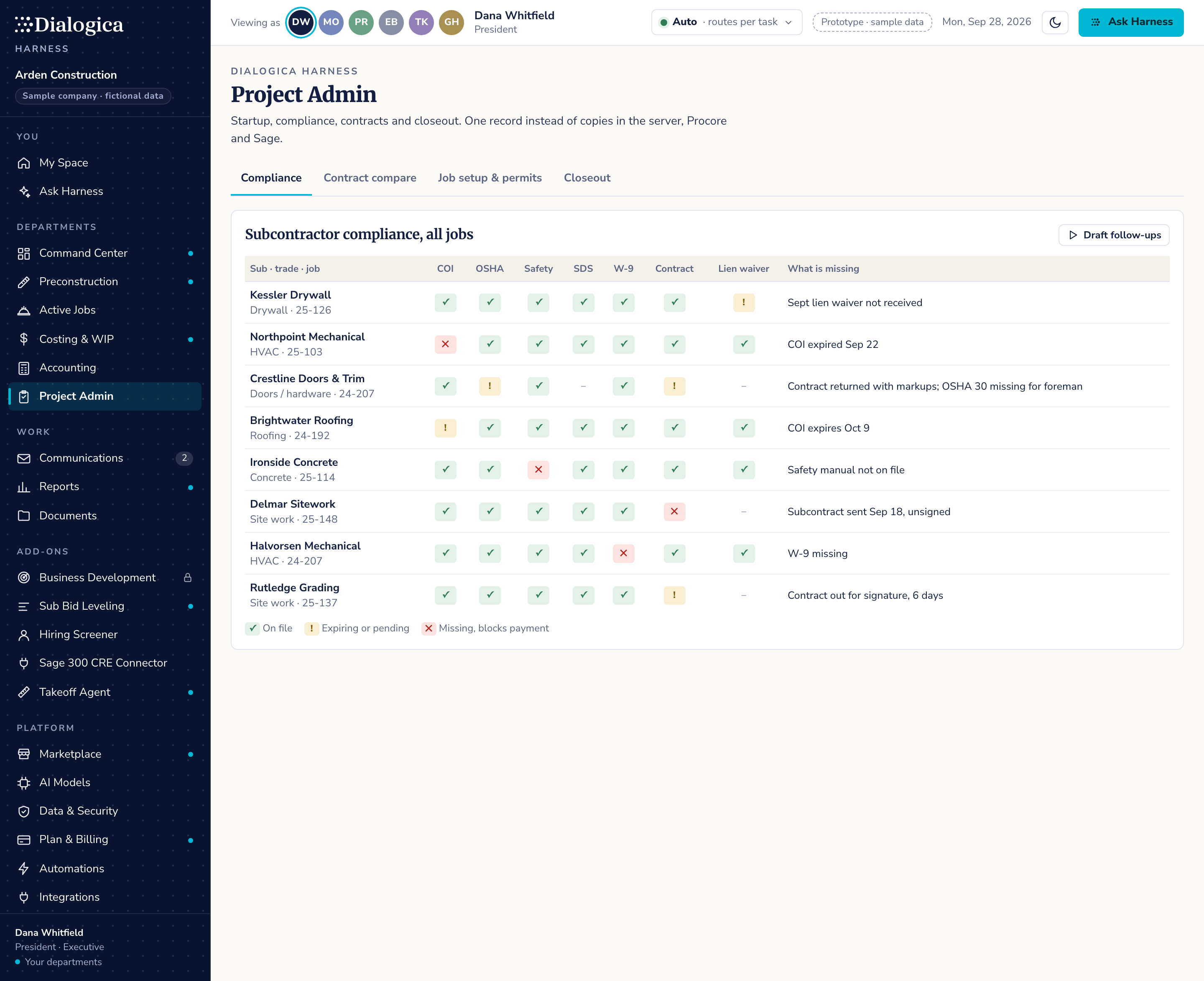Click the Integrations plug icon
Viewport: 1204px width, 981px height.
pos(24,897)
